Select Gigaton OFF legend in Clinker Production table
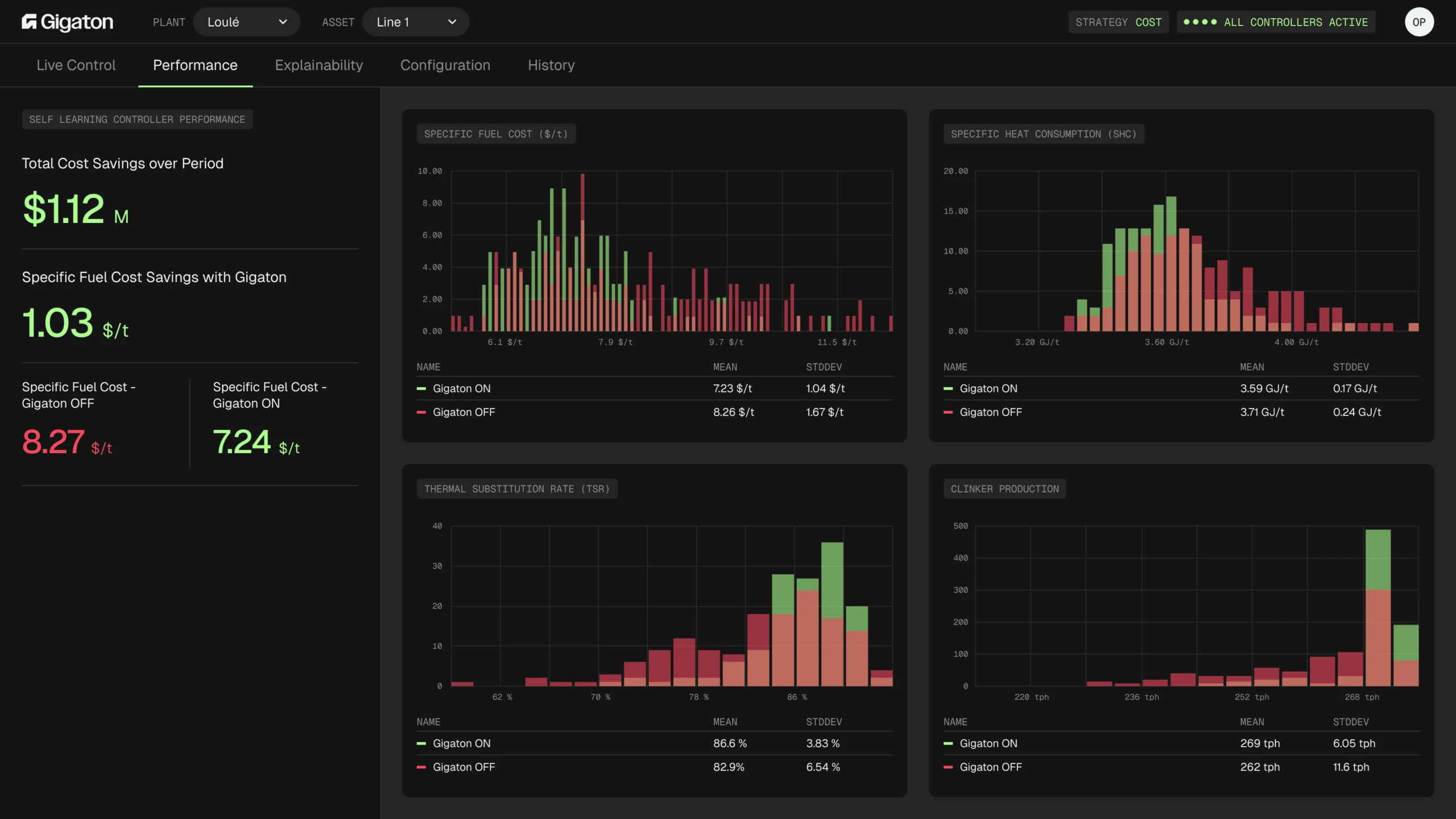Viewport: 1456px width, 819px height. (x=983, y=767)
